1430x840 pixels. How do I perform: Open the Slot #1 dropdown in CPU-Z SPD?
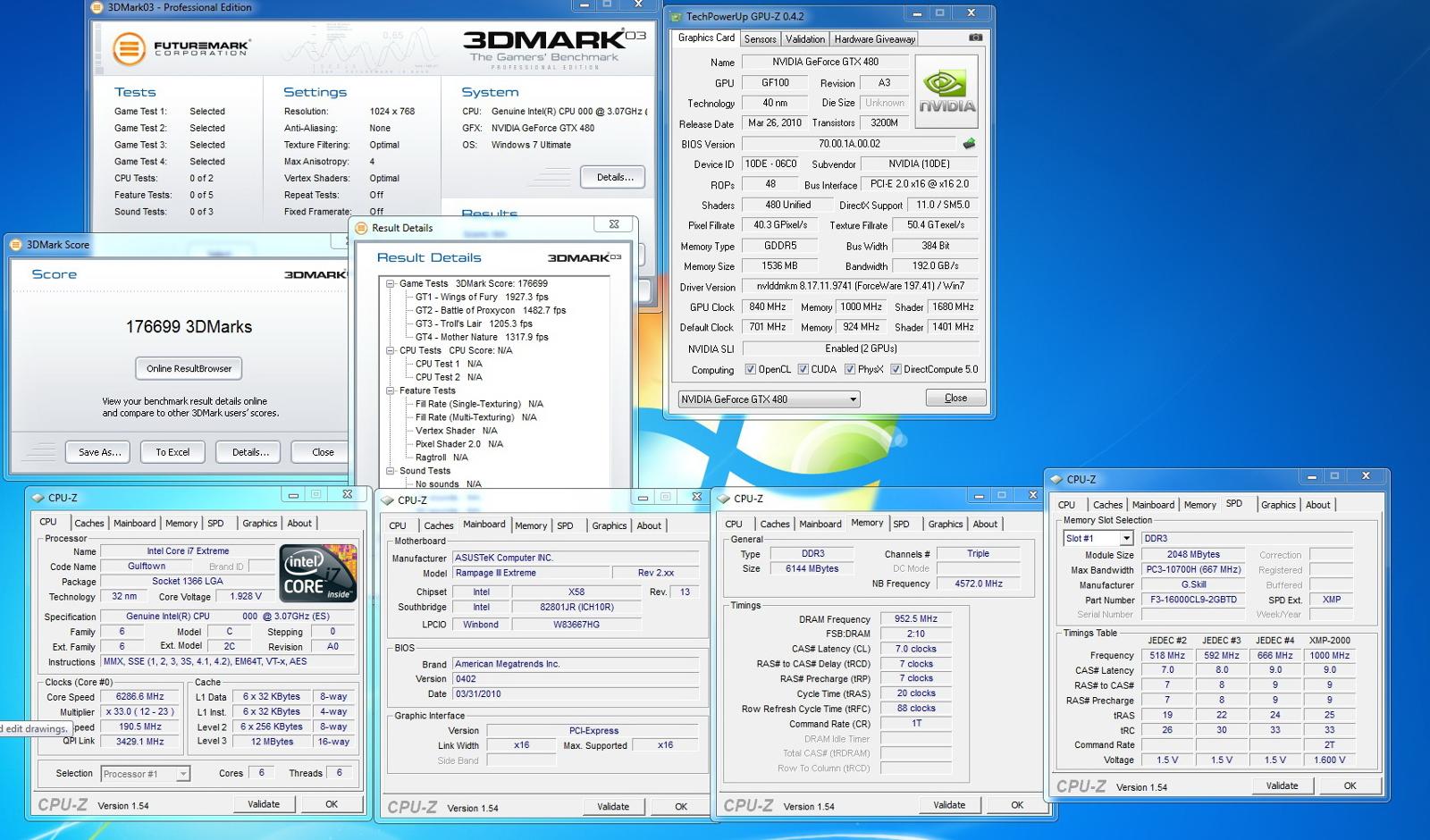tap(1098, 538)
